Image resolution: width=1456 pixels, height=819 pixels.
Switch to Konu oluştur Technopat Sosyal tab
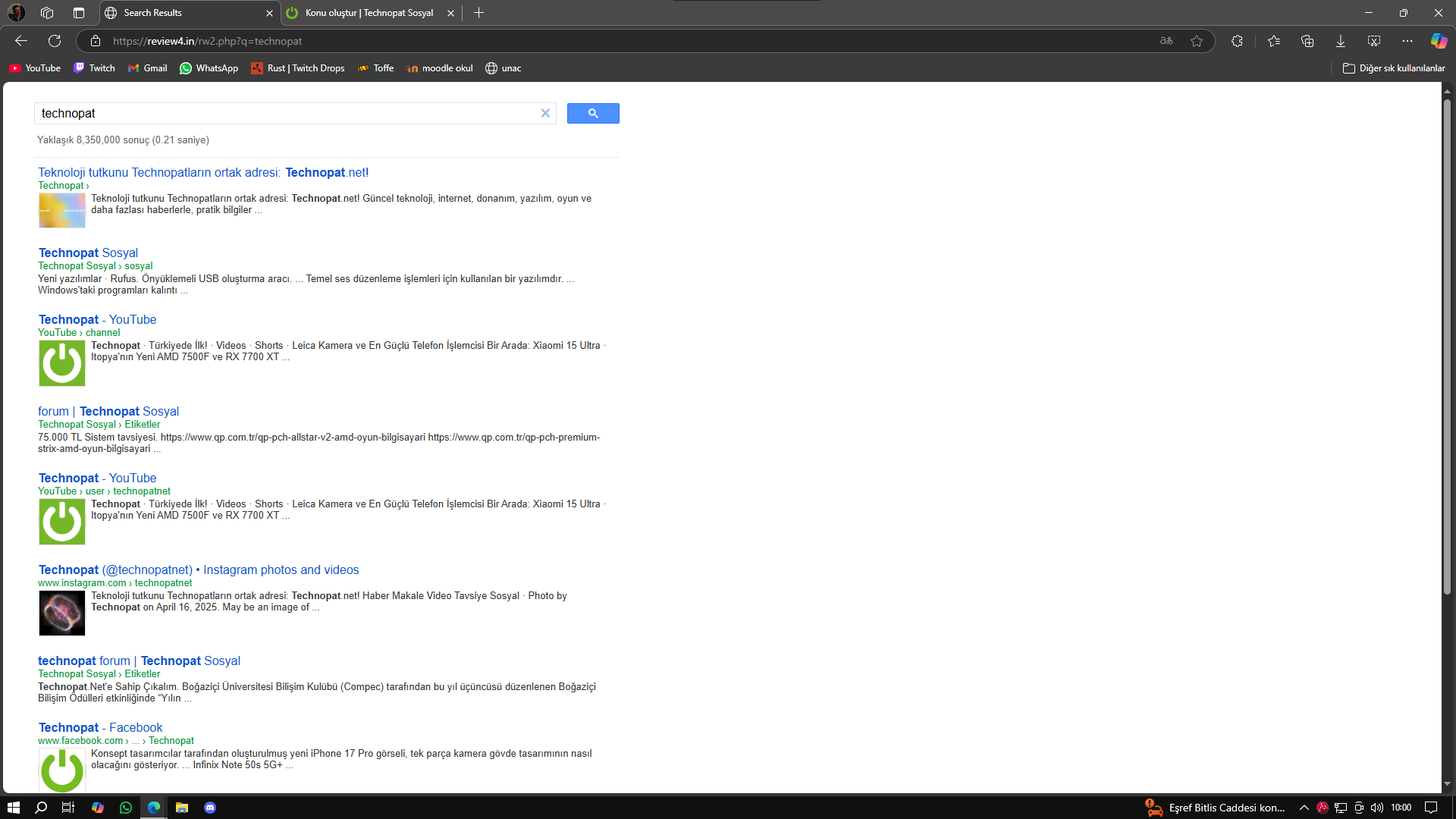(369, 13)
